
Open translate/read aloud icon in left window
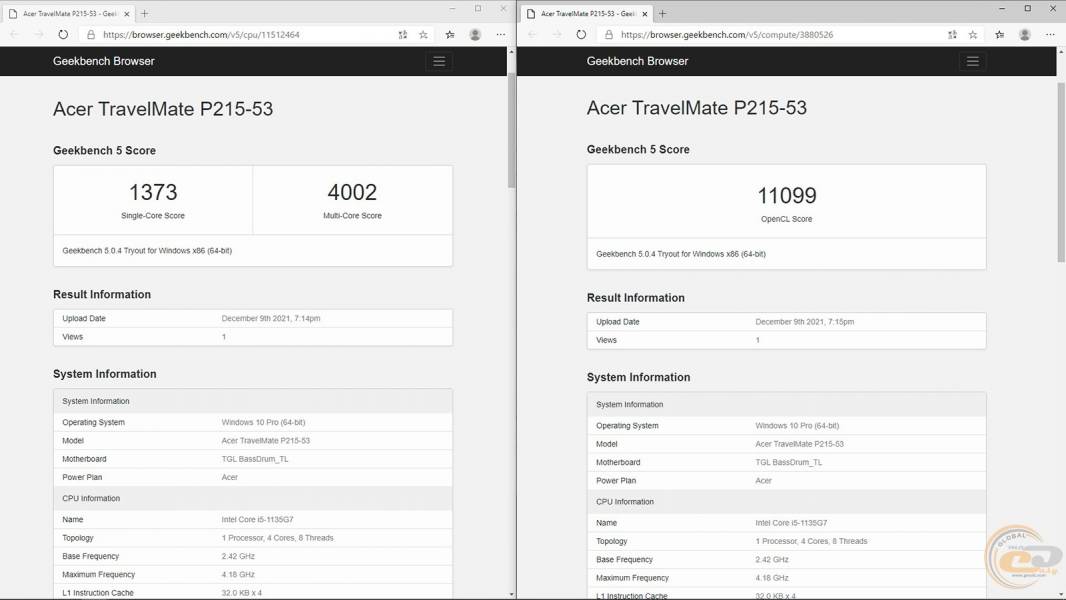pyautogui.click(x=403, y=35)
